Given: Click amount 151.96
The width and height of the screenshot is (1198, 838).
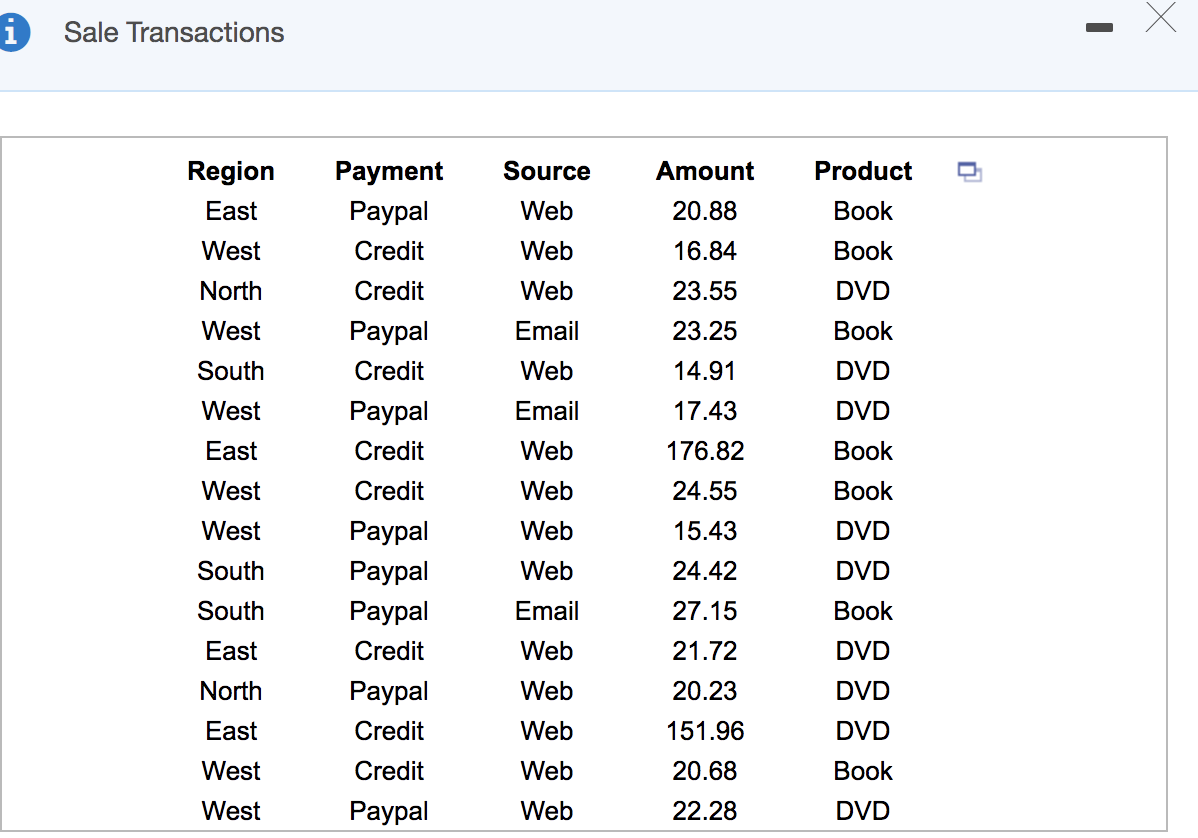Looking at the screenshot, I should [x=704, y=731].
